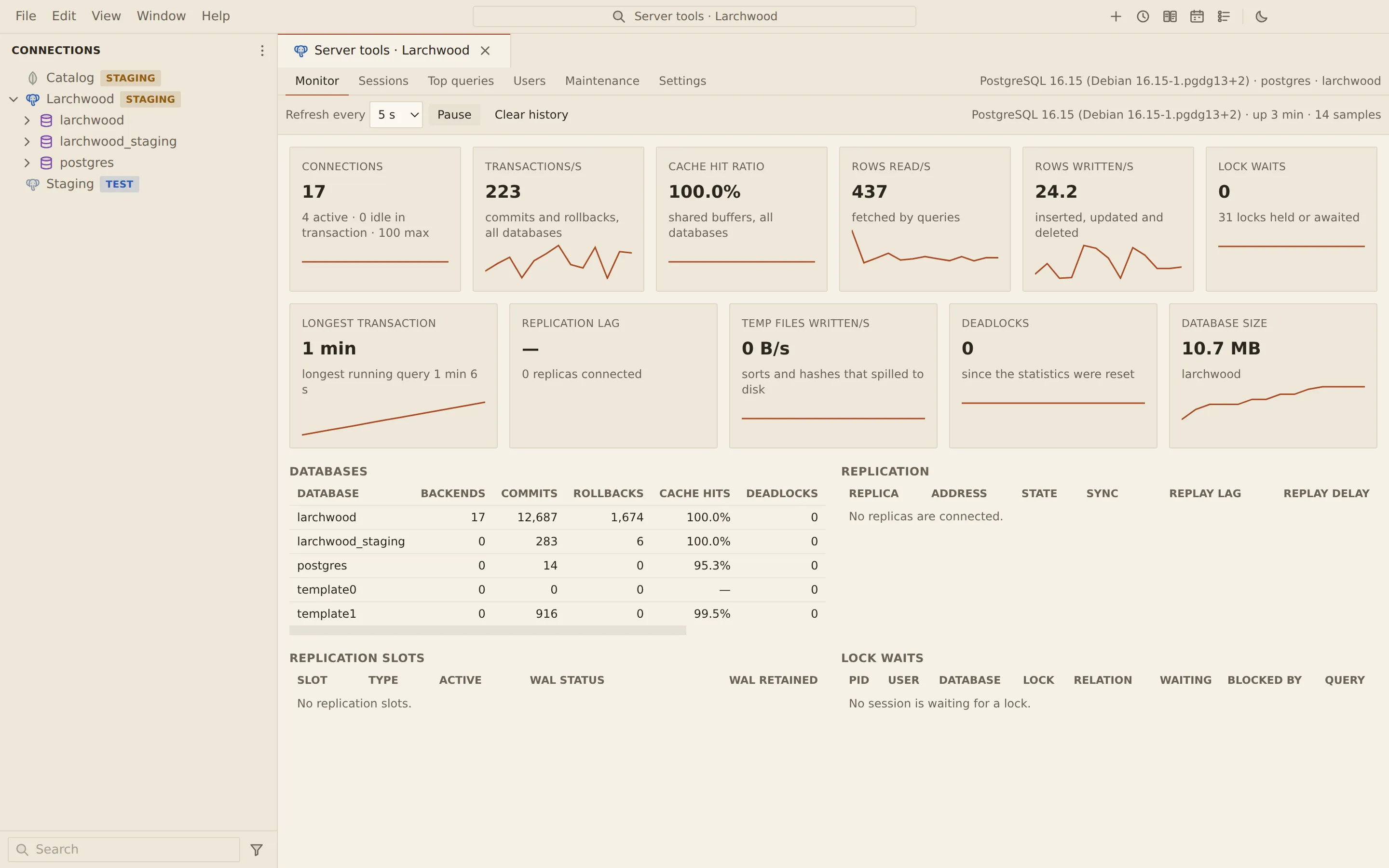Image resolution: width=1389 pixels, height=868 pixels.
Task: Open the calendar icon in top toolbar
Action: click(x=1196, y=17)
